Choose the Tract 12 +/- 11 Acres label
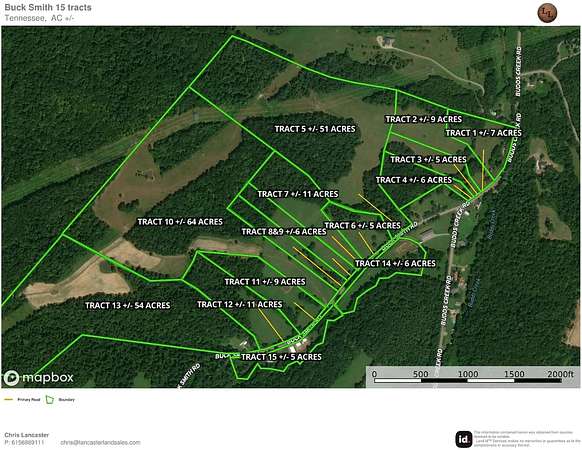 240,304
